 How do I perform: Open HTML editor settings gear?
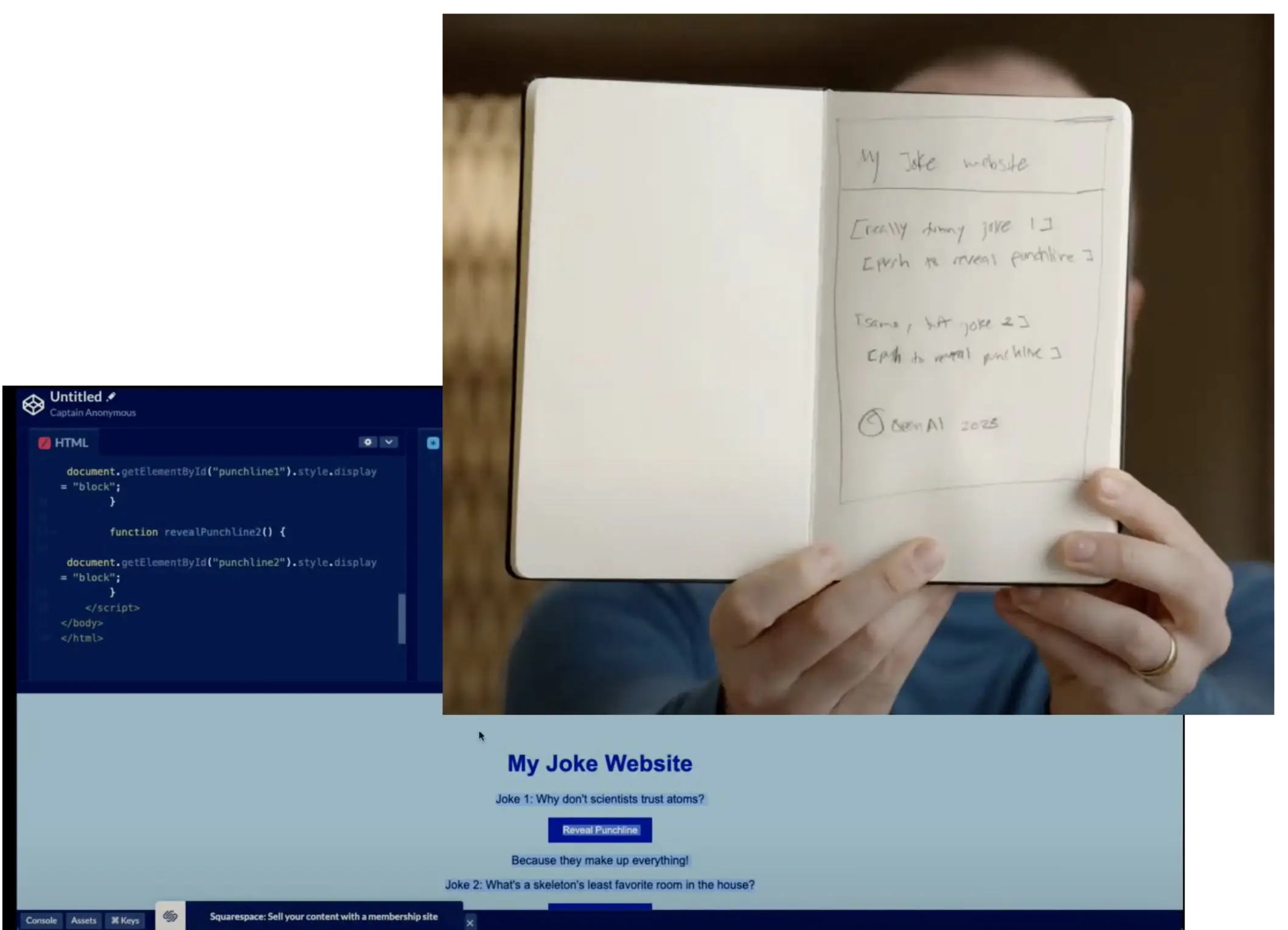[x=367, y=442]
